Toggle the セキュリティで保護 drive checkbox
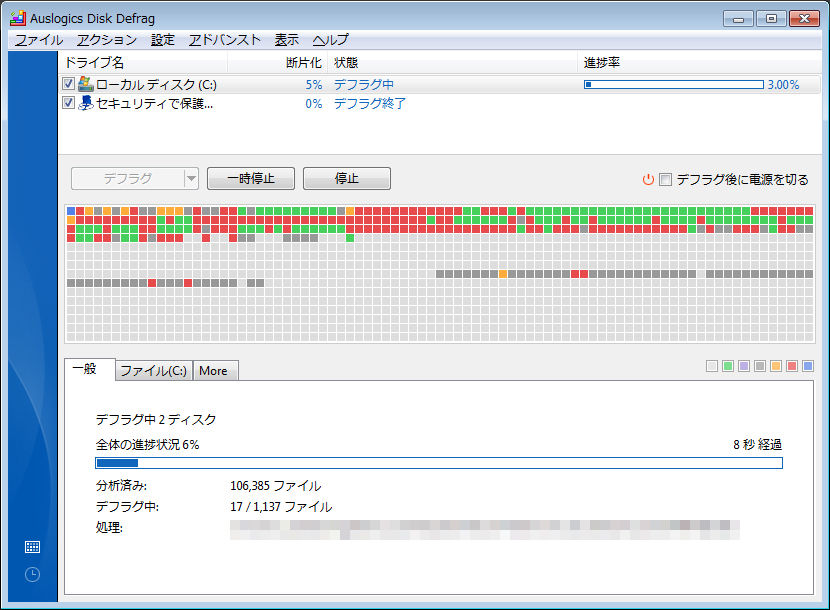Viewport: 830px width, 610px height. click(x=68, y=103)
